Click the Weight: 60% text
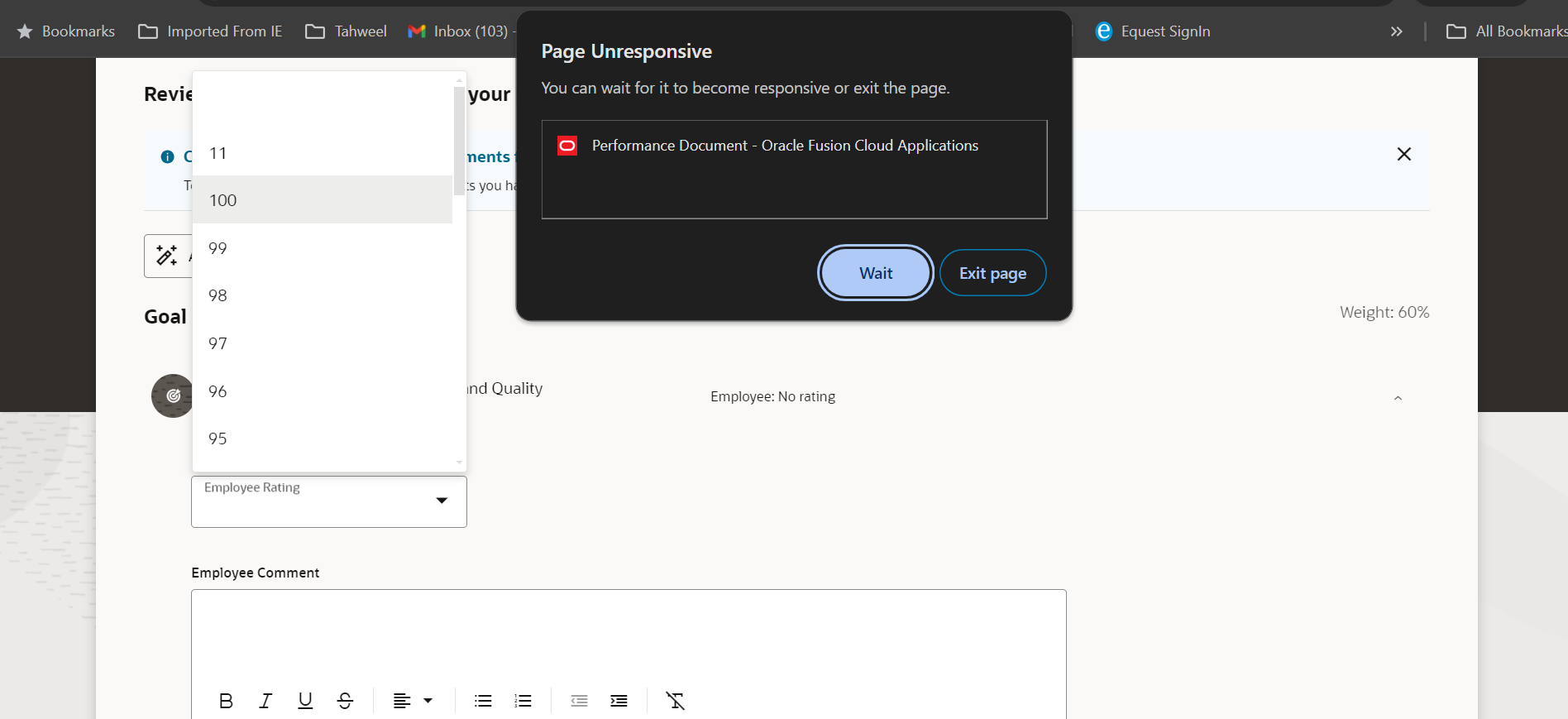 pyautogui.click(x=1384, y=312)
